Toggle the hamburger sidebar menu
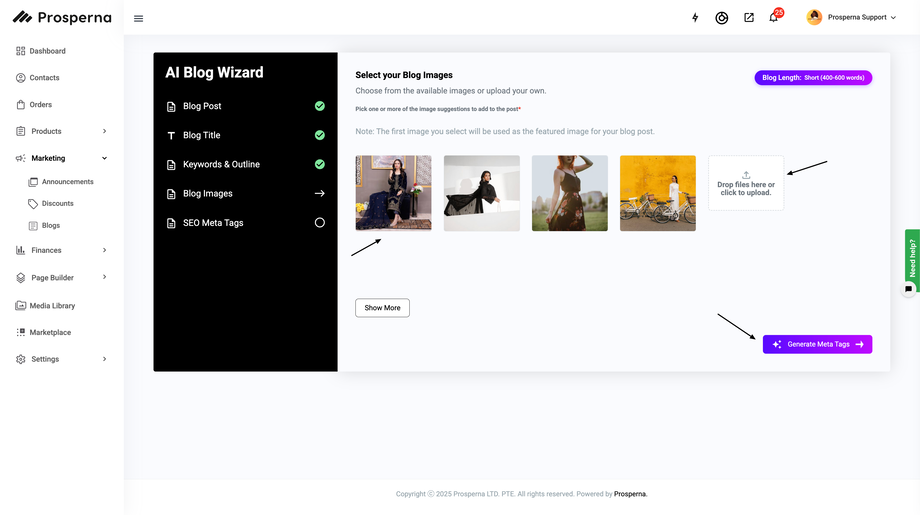 pos(138,19)
